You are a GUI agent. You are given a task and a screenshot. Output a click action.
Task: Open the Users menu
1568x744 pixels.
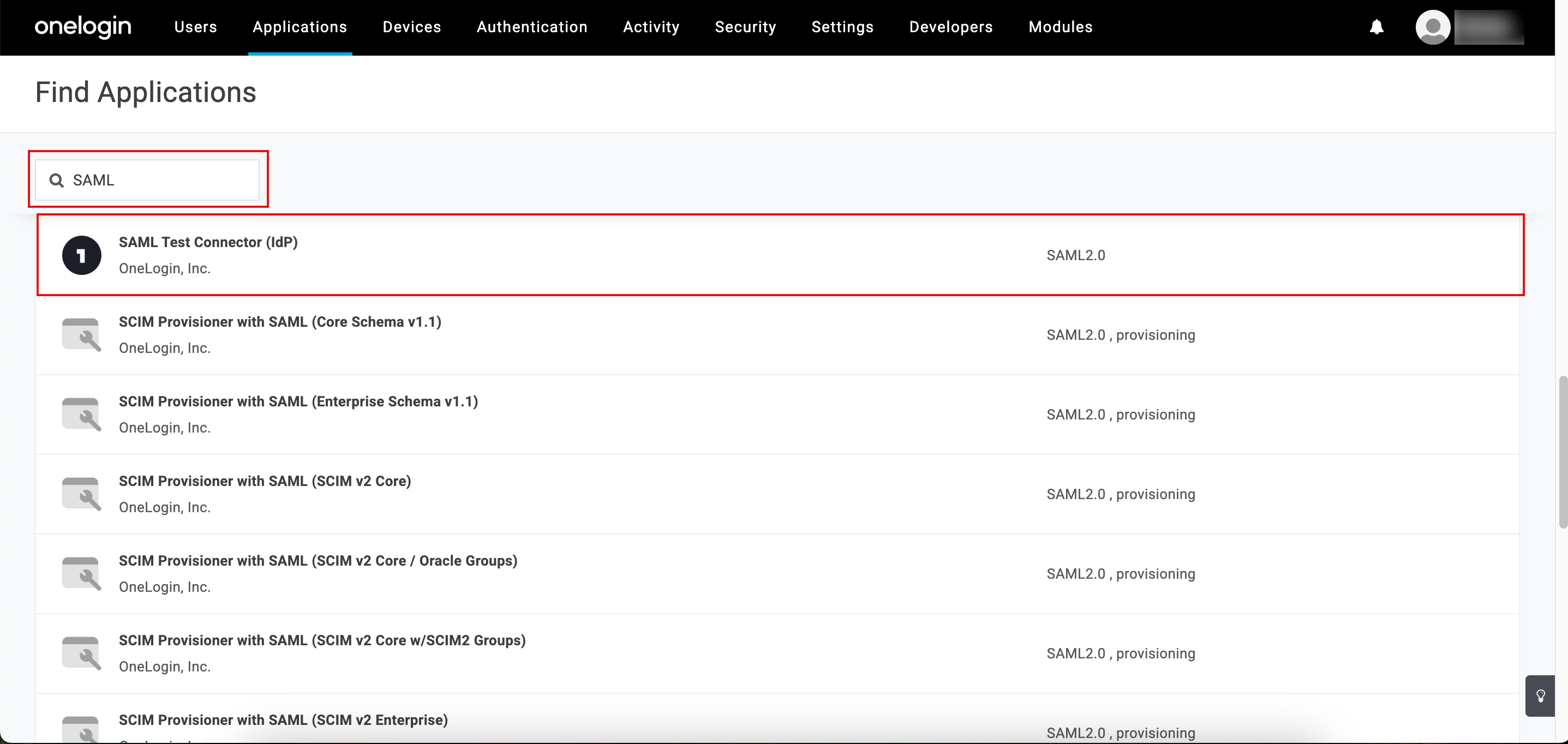pos(195,27)
